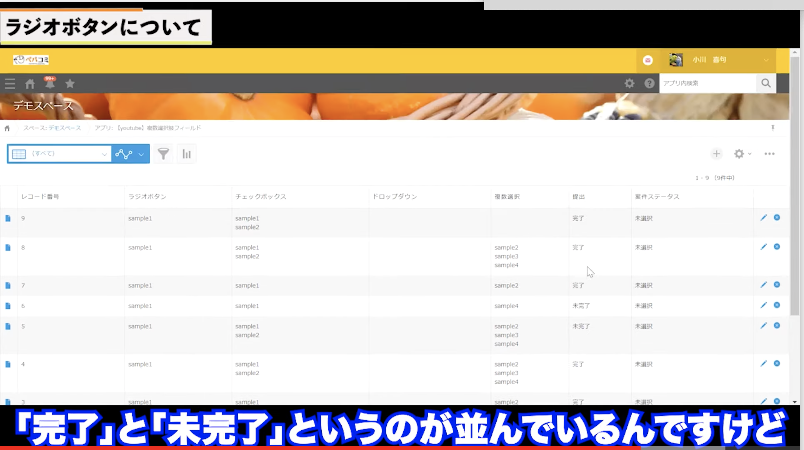Click the search magnifier button

[x=766, y=84]
